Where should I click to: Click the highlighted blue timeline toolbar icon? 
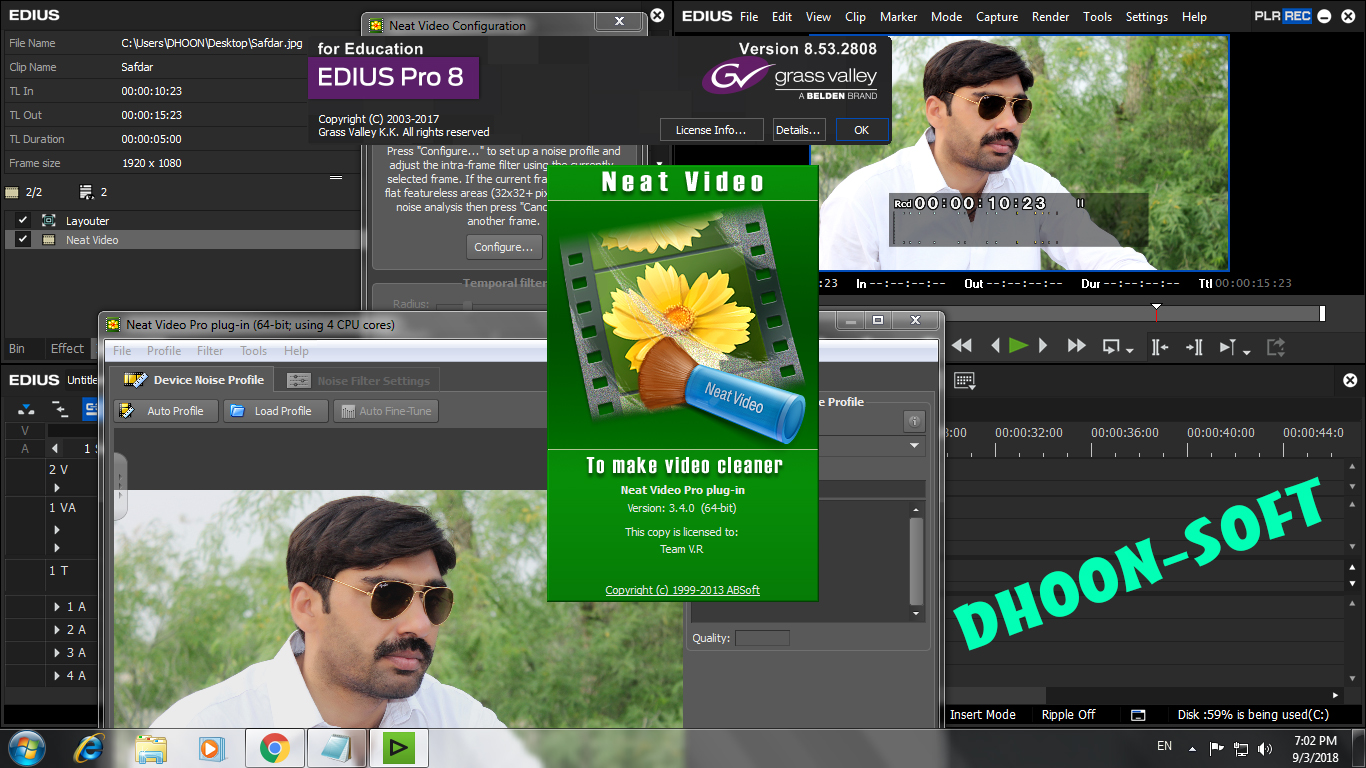(x=90, y=409)
